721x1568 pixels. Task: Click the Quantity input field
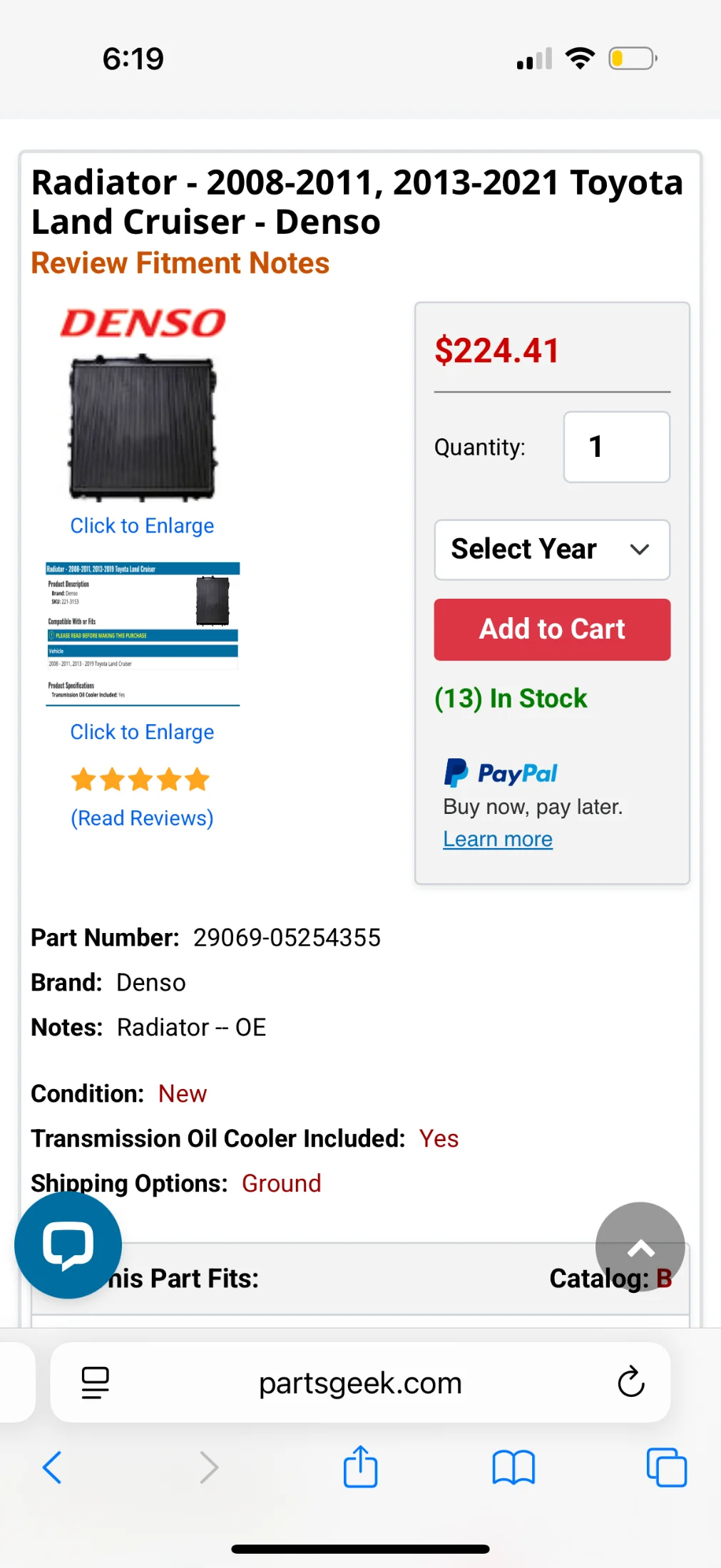(x=616, y=447)
